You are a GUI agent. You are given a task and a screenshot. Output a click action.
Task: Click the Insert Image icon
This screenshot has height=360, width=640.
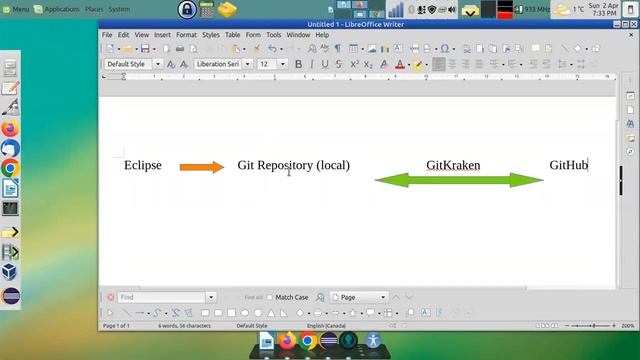372,49
